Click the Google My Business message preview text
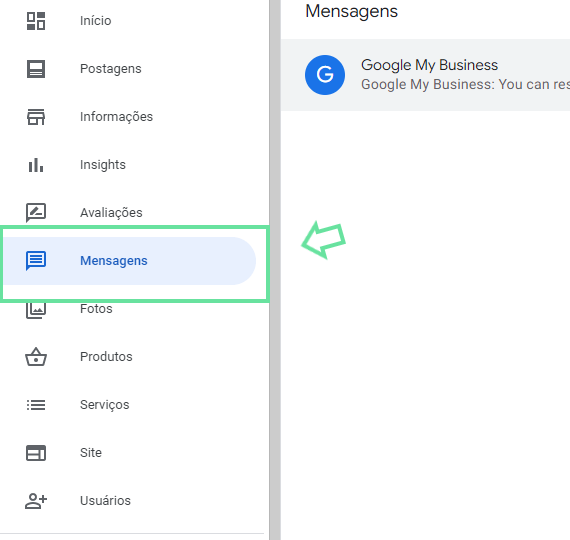570x540 pixels. pos(465,84)
